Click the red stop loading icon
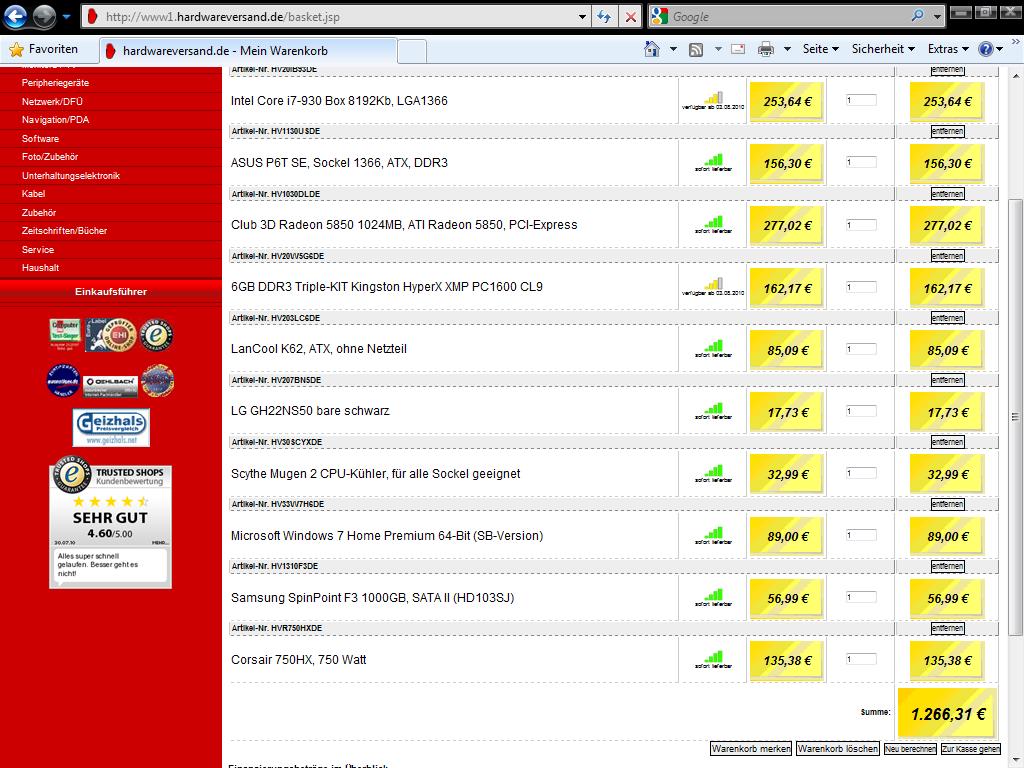Image resolution: width=1024 pixels, height=768 pixels. click(630, 17)
